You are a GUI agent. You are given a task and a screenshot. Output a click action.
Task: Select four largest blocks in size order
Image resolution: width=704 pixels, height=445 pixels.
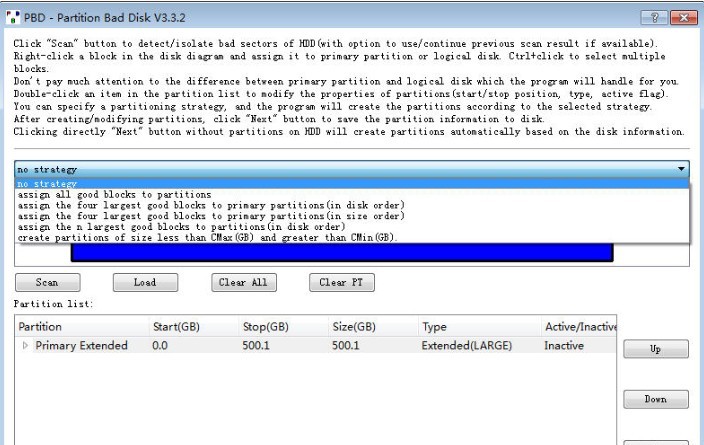352,216
